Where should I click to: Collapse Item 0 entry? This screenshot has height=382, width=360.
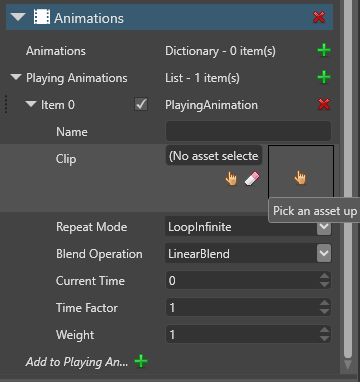coord(31,104)
